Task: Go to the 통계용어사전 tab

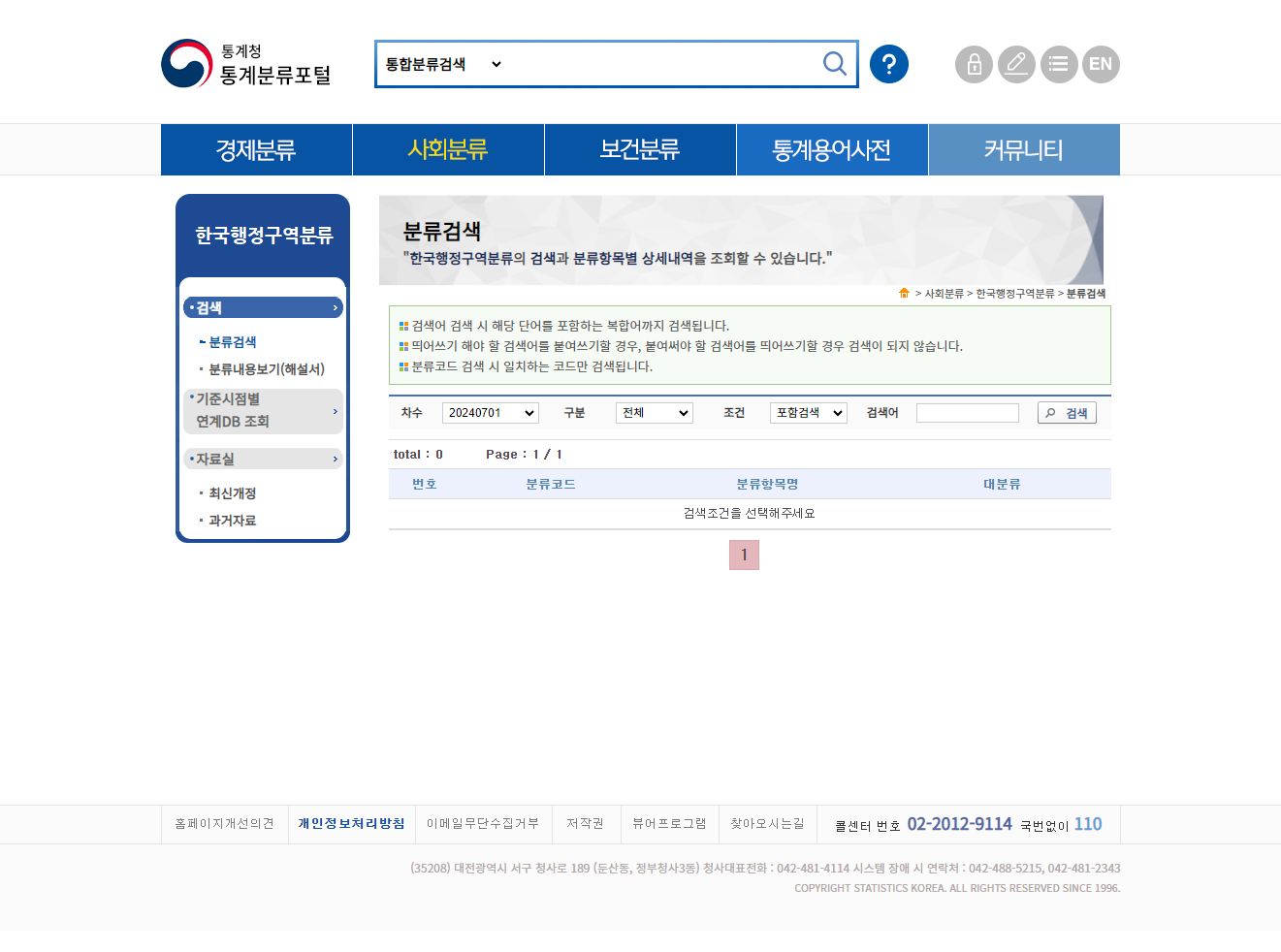Action: tap(832, 150)
